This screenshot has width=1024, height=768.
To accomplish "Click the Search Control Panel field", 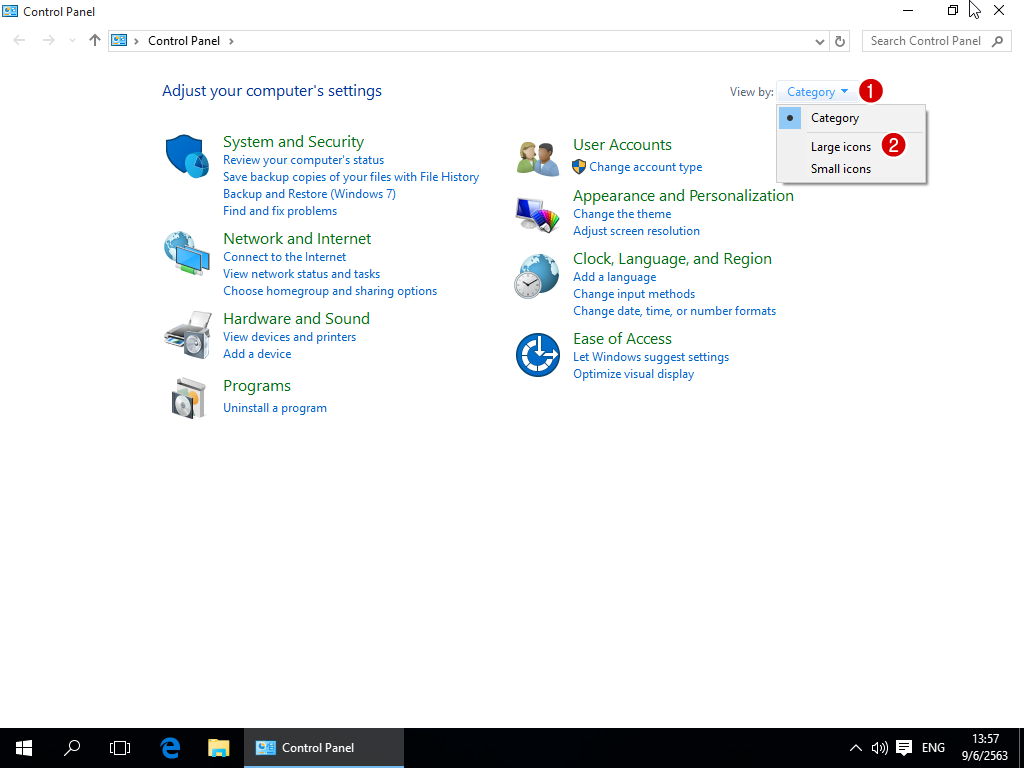I will 925,41.
